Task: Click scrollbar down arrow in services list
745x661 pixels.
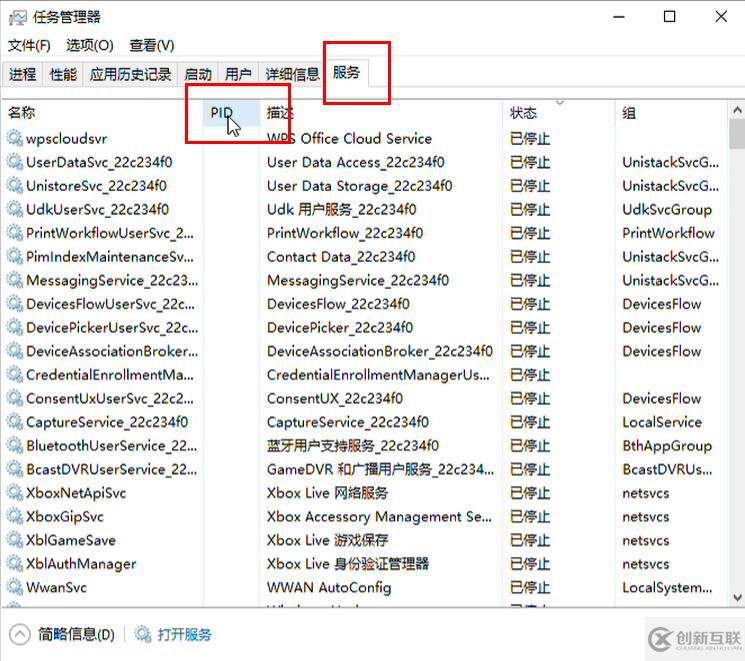Action: click(737, 597)
